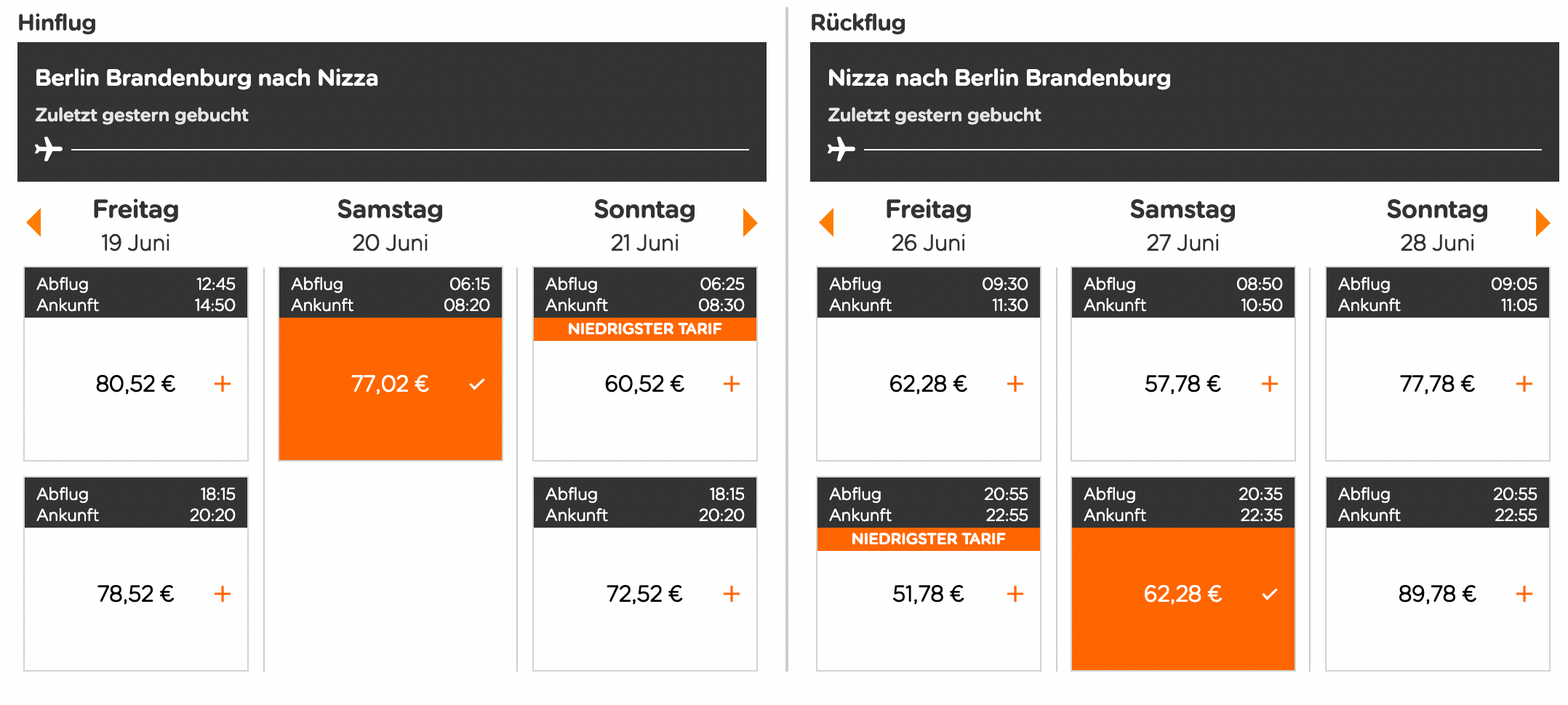Add the 72,52 € Sunday evening outbound flight

[x=732, y=594]
